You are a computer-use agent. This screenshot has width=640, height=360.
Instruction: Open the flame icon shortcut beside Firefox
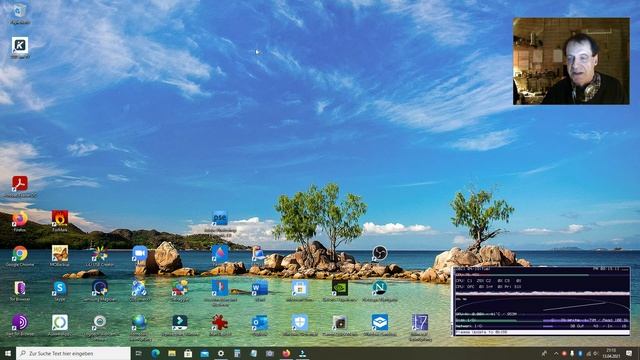tap(60, 219)
